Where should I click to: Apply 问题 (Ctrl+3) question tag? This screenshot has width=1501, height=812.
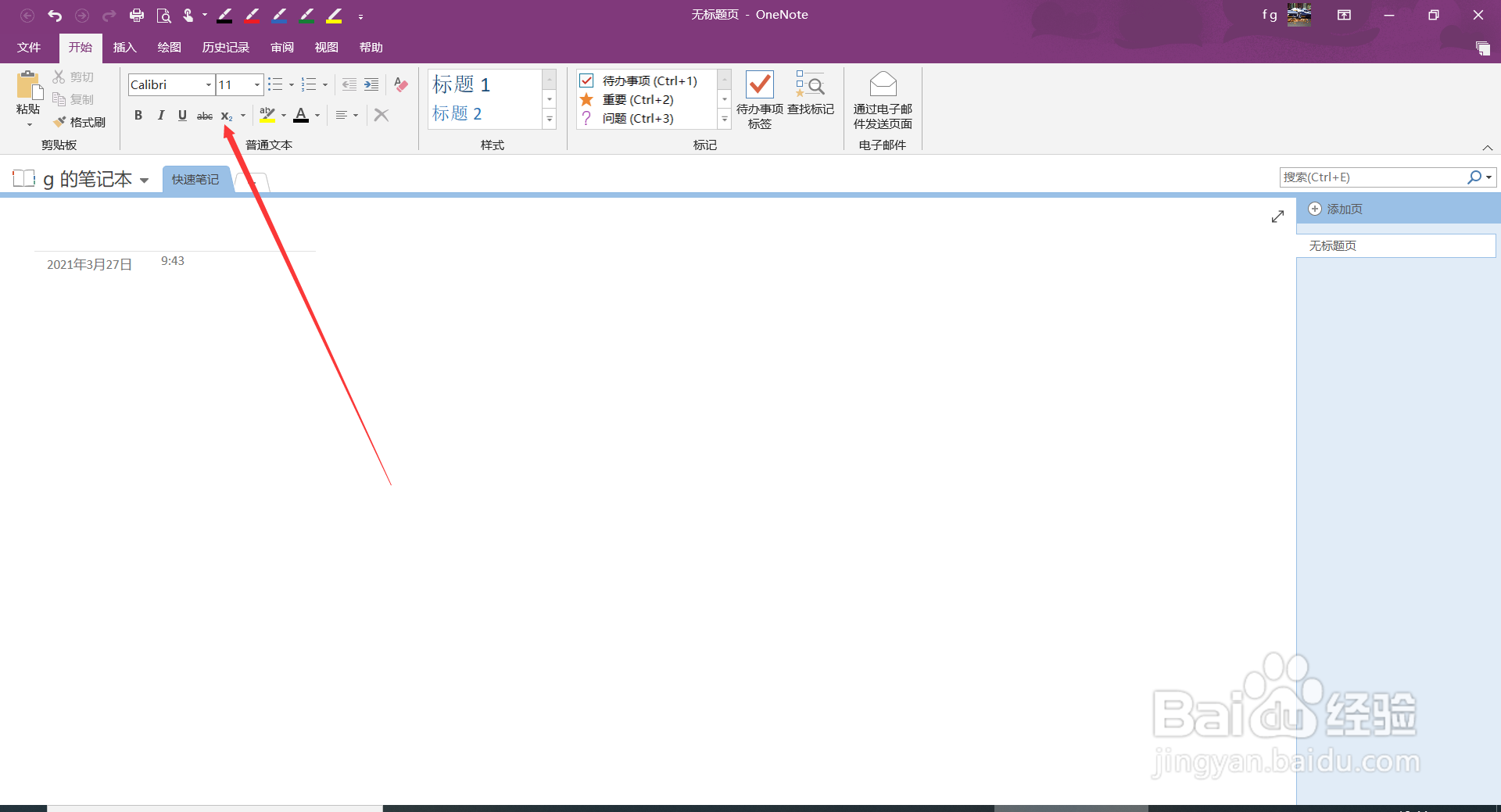coord(638,118)
